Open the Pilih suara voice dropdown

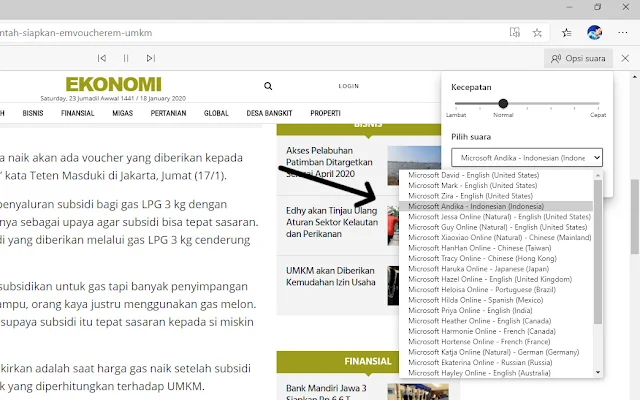pyautogui.click(x=527, y=158)
